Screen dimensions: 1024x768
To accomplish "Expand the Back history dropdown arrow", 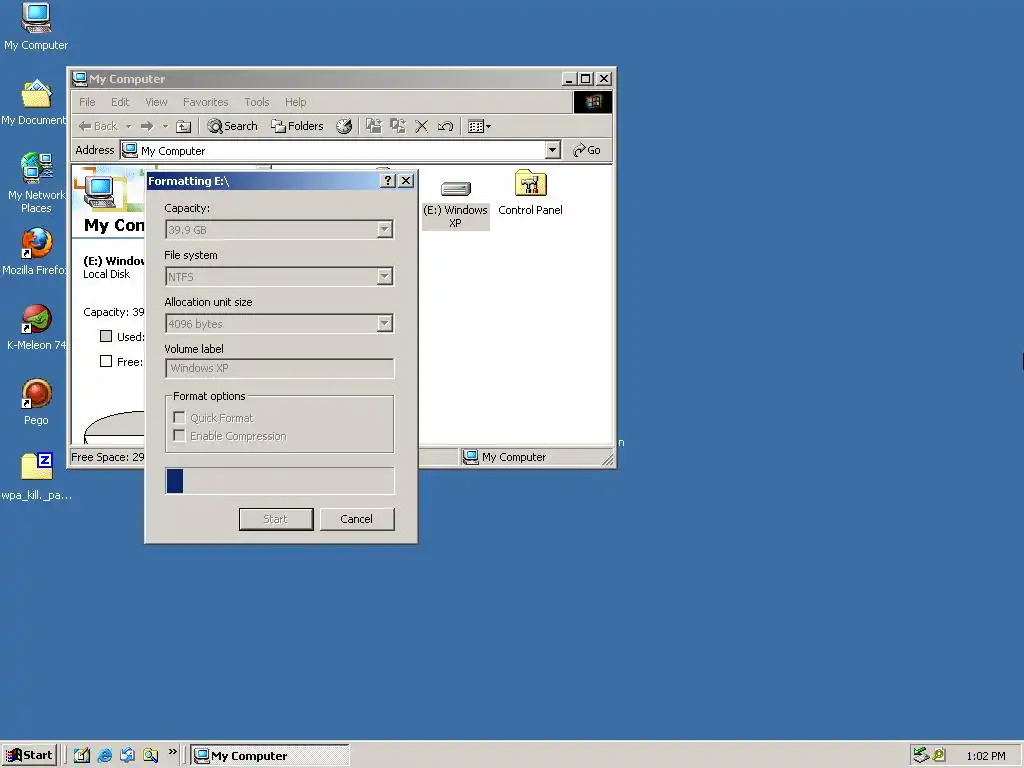I will coord(129,126).
